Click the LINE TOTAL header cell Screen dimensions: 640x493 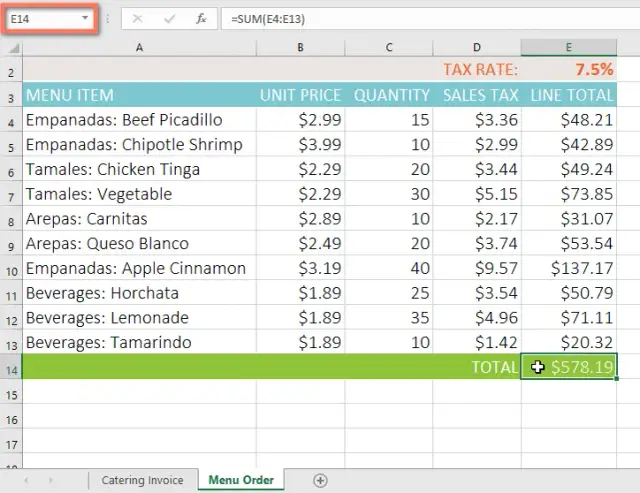click(569, 95)
